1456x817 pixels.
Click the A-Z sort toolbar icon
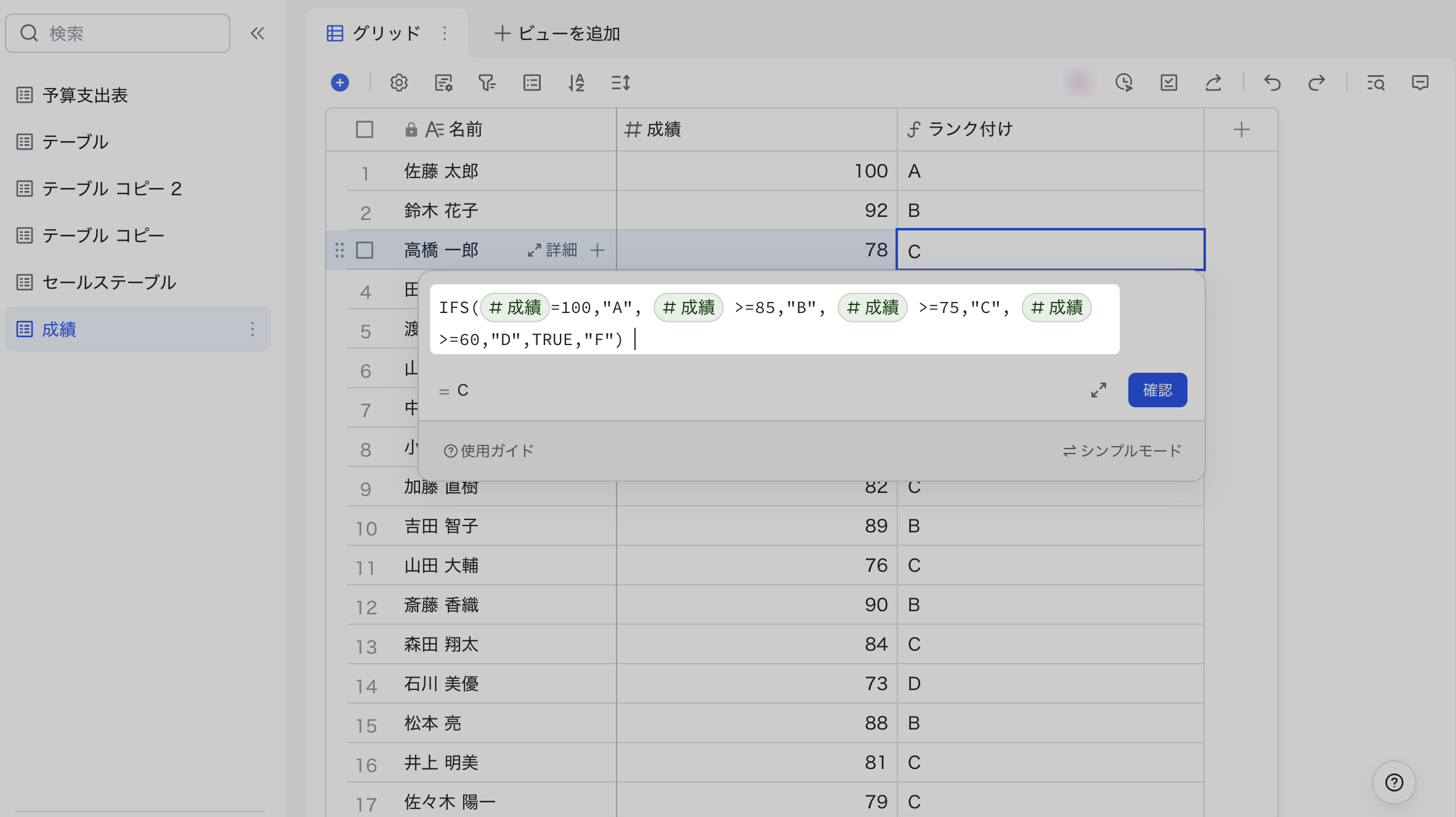coord(576,83)
